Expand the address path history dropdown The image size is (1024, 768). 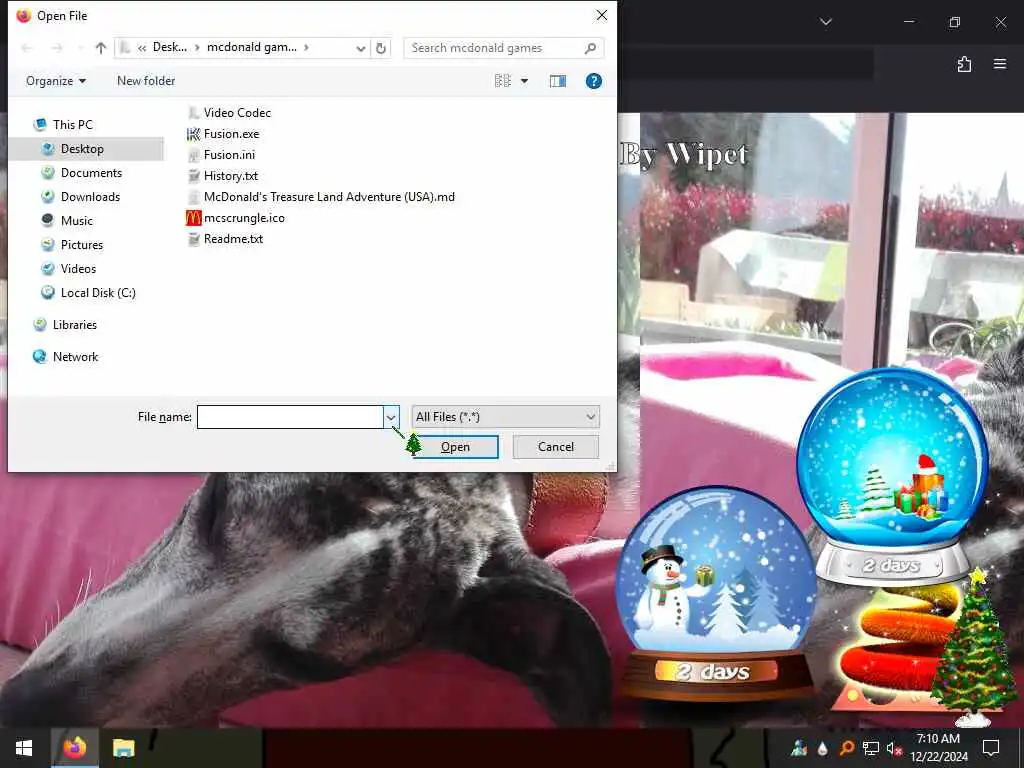click(360, 48)
